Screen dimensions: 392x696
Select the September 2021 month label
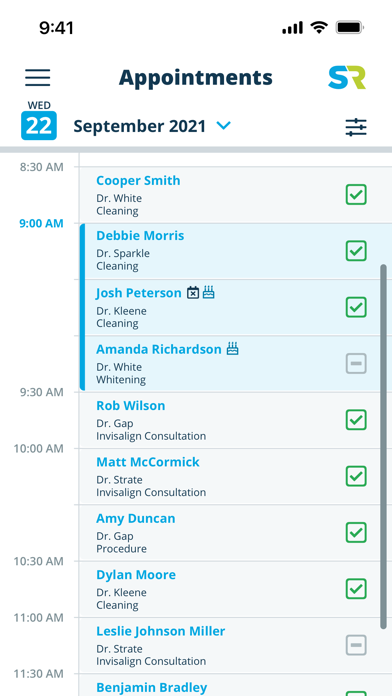[x=140, y=127]
